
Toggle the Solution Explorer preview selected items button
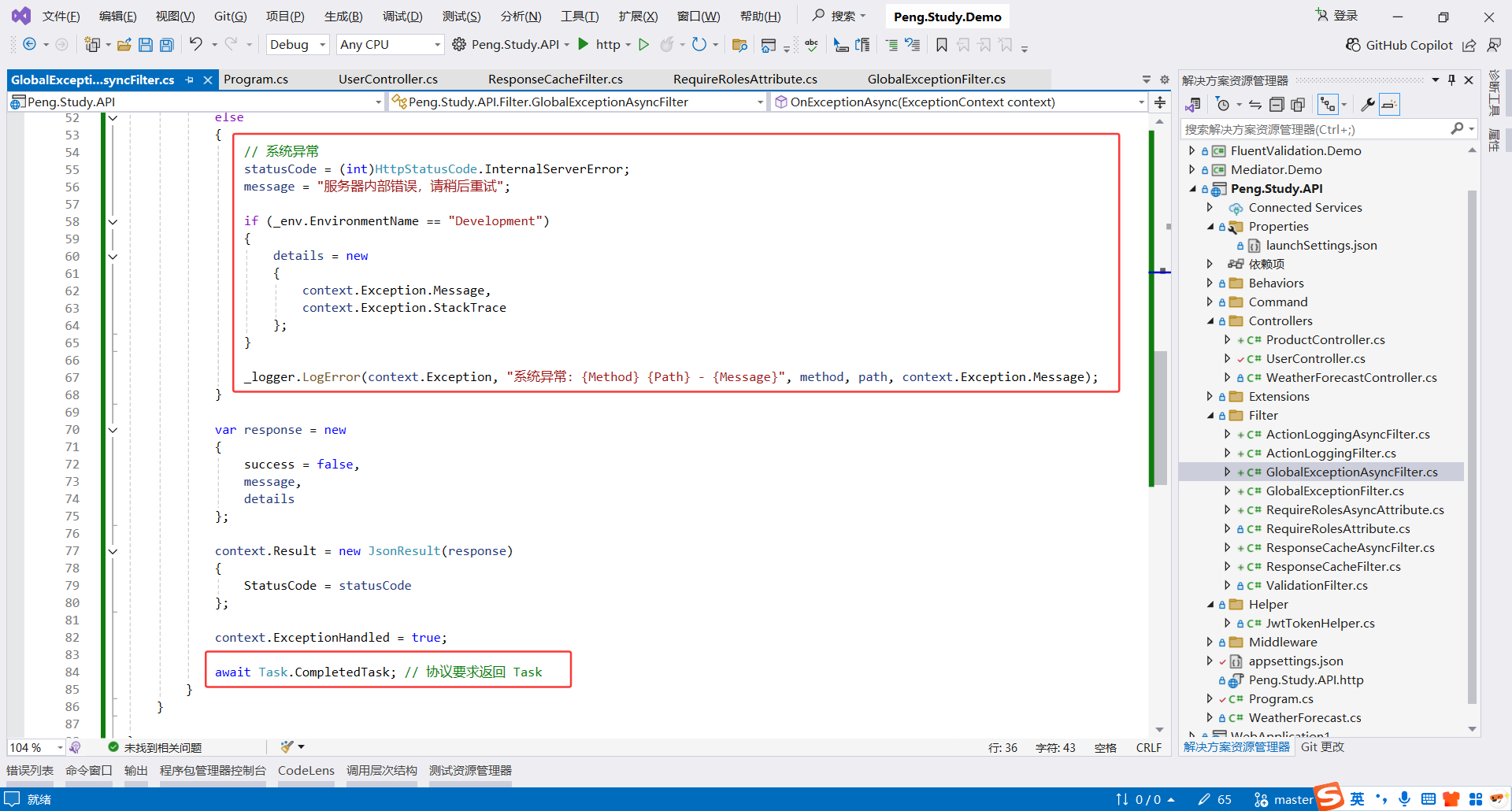tap(1390, 105)
